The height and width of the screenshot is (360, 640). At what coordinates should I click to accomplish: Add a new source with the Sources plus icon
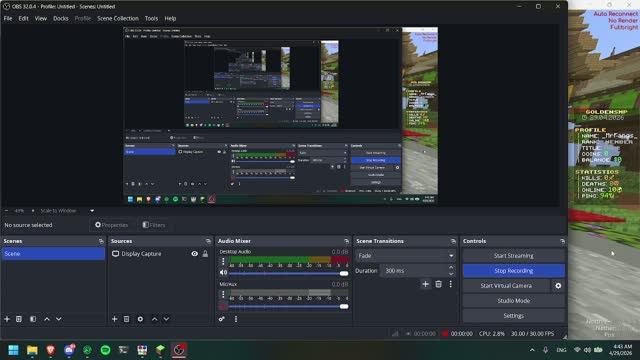pos(115,319)
